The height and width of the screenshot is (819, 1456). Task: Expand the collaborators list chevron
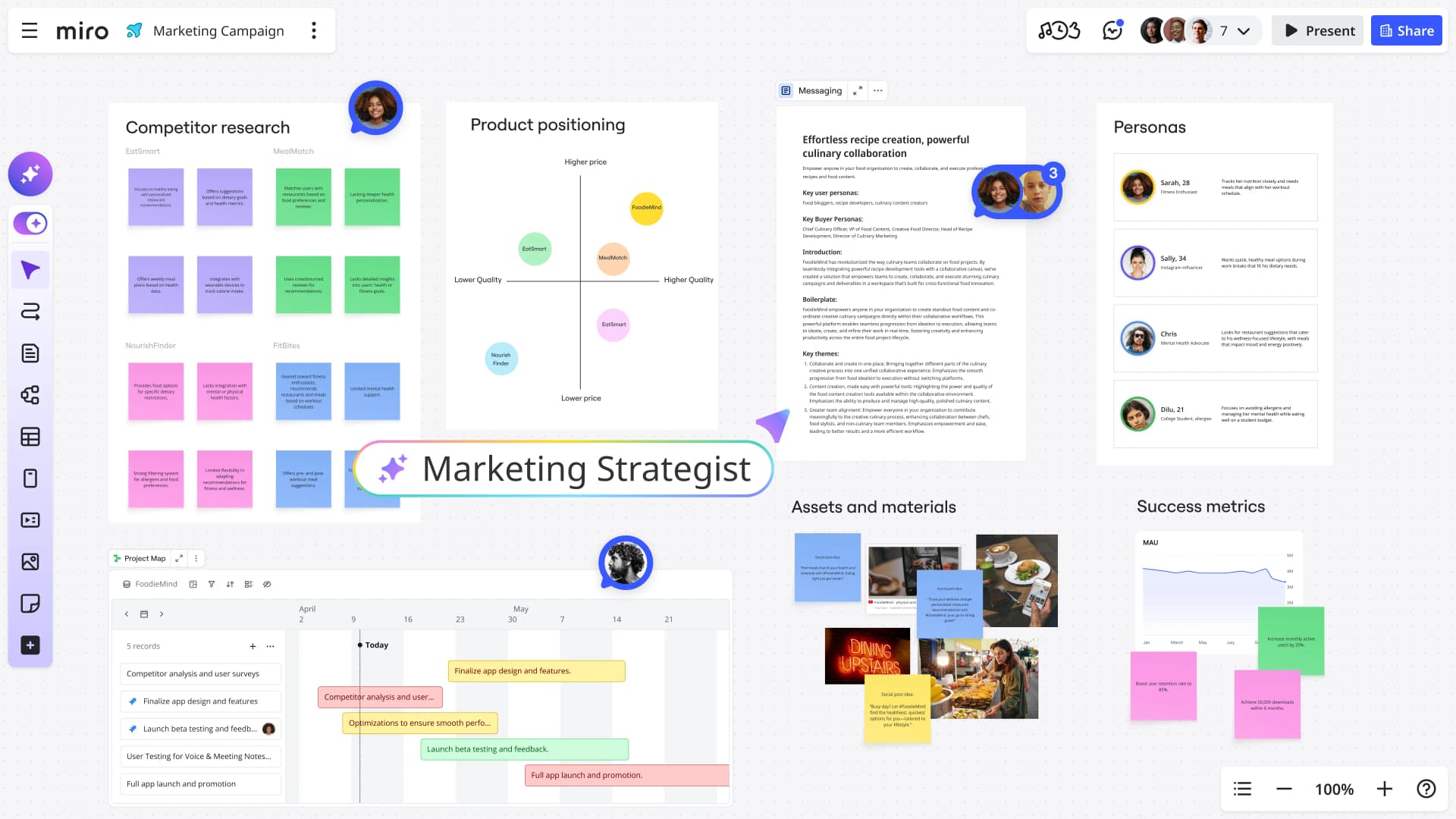point(1244,31)
